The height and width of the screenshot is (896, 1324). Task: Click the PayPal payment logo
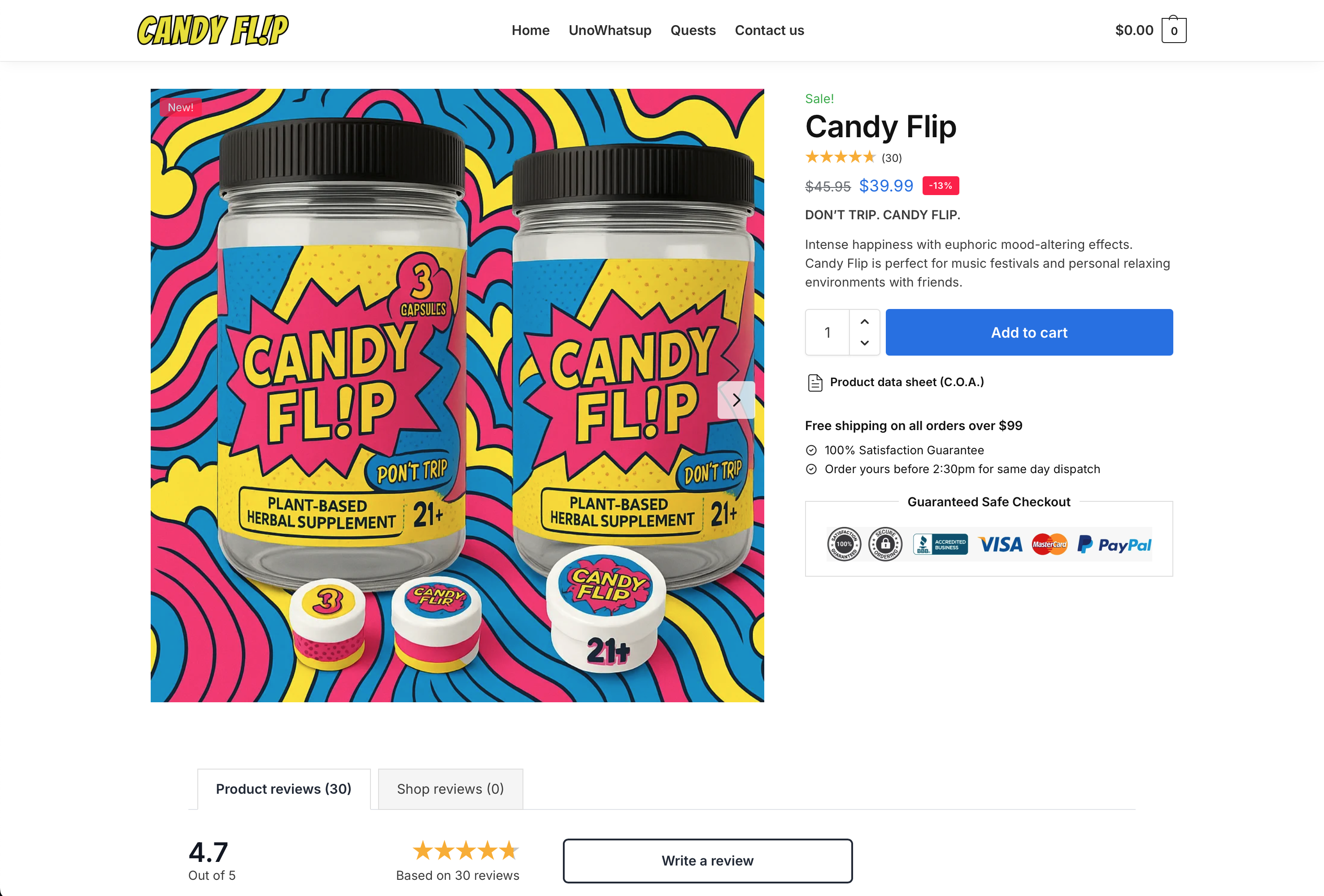(x=1115, y=545)
